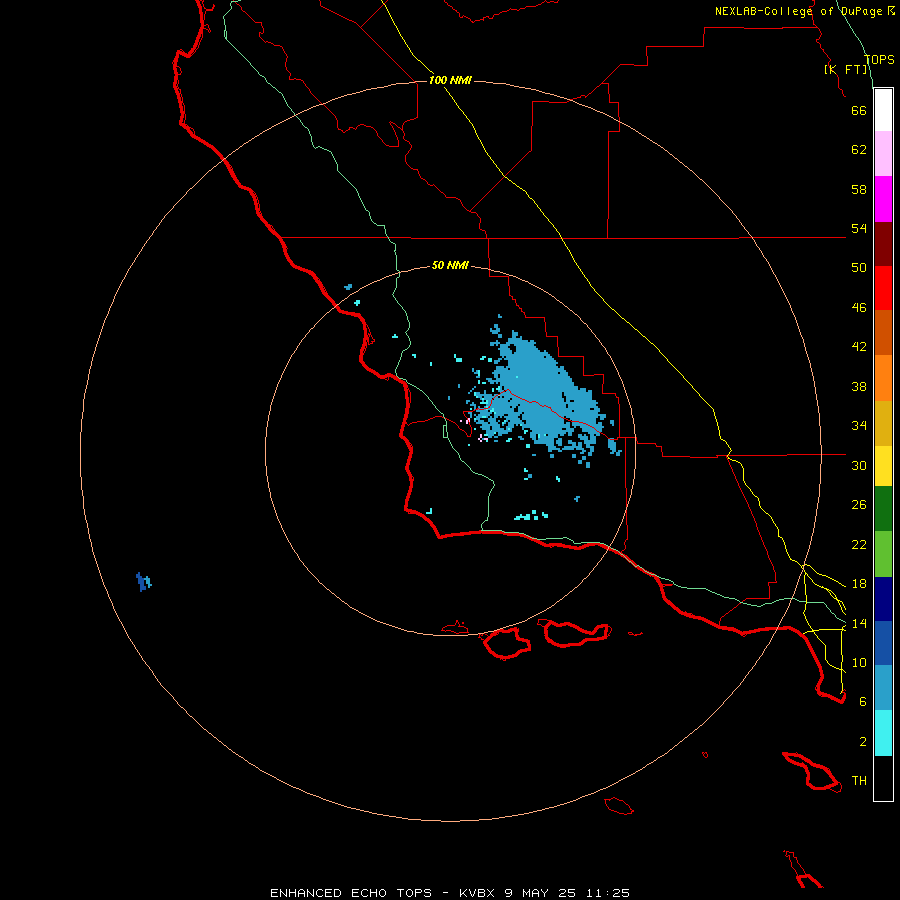
Task: Click the "TH" threshold legend label
Action: pyautogui.click(x=859, y=781)
